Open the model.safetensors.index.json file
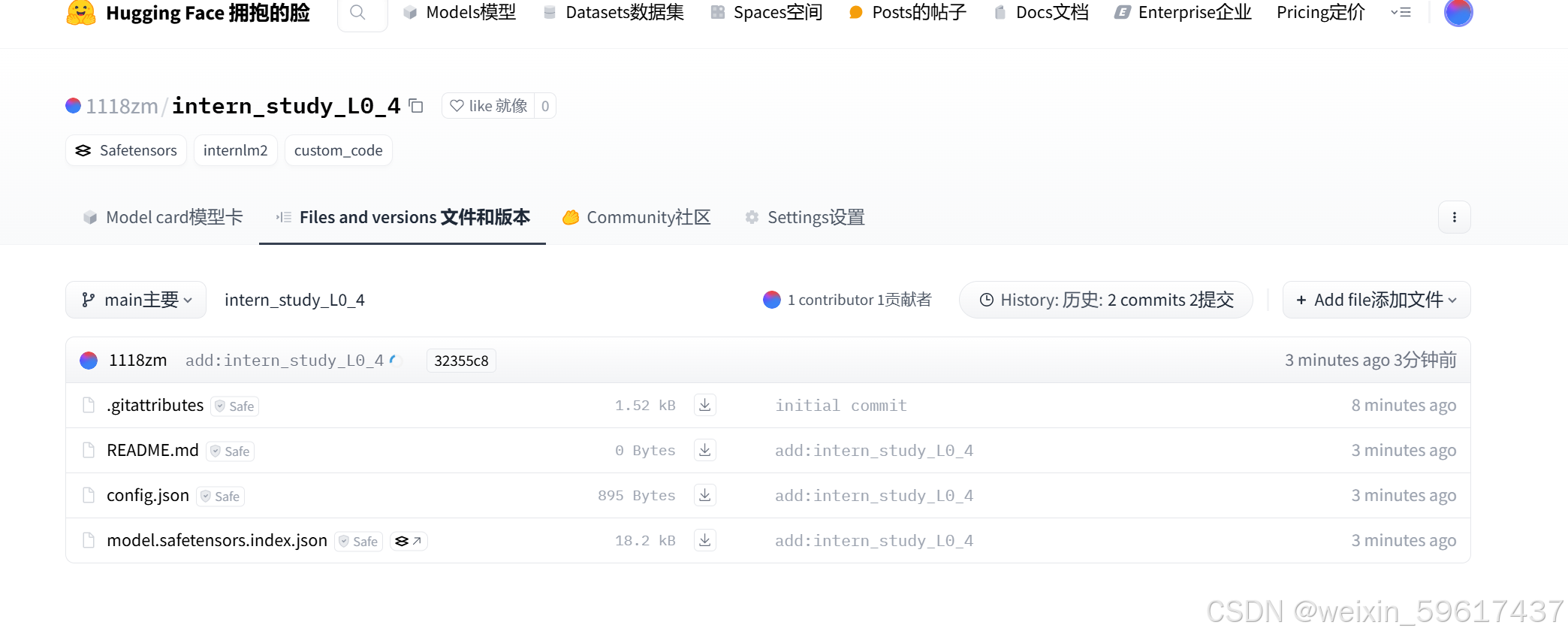 pyautogui.click(x=217, y=540)
